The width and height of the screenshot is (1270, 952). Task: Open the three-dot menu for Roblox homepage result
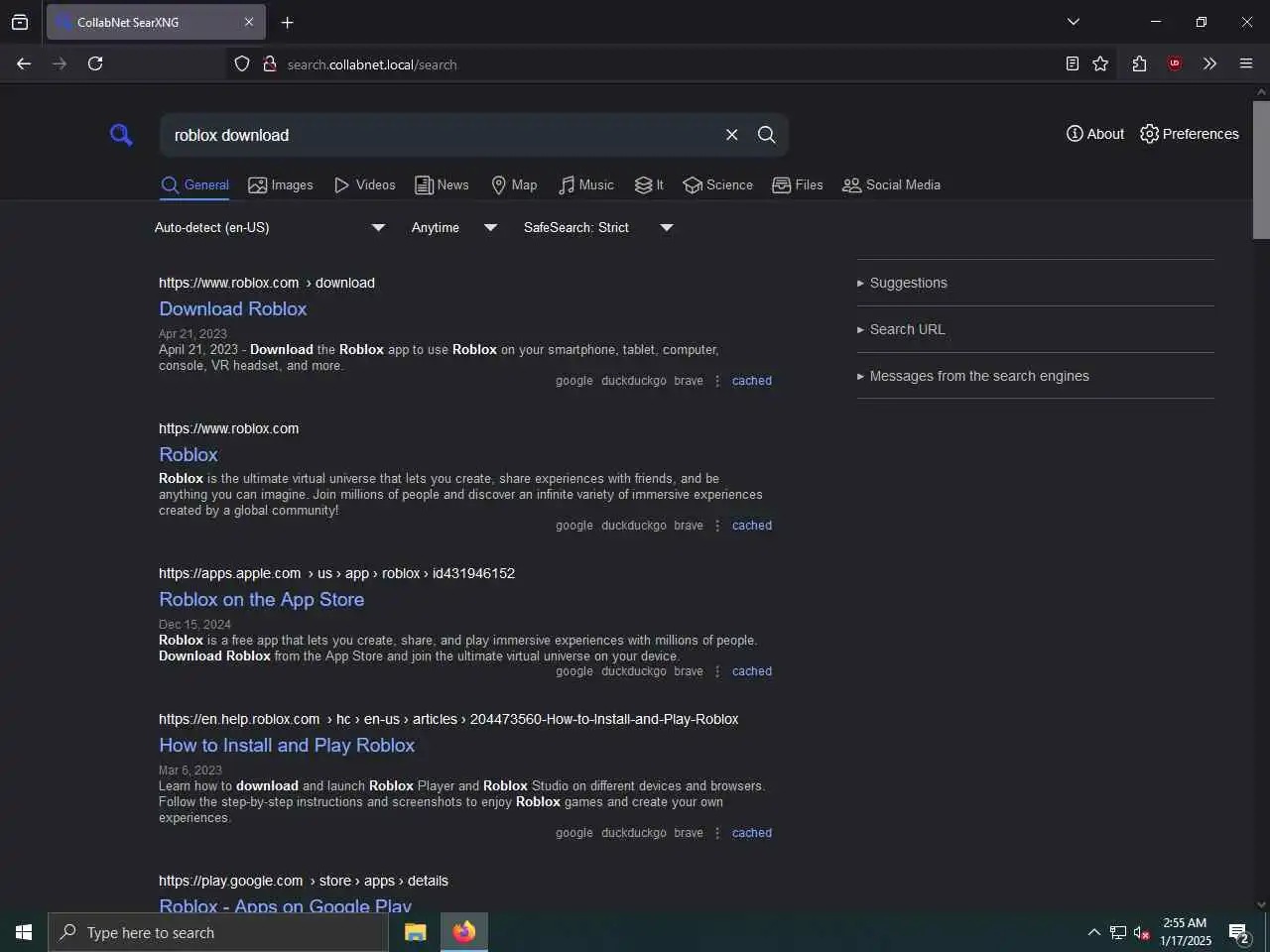[717, 526]
